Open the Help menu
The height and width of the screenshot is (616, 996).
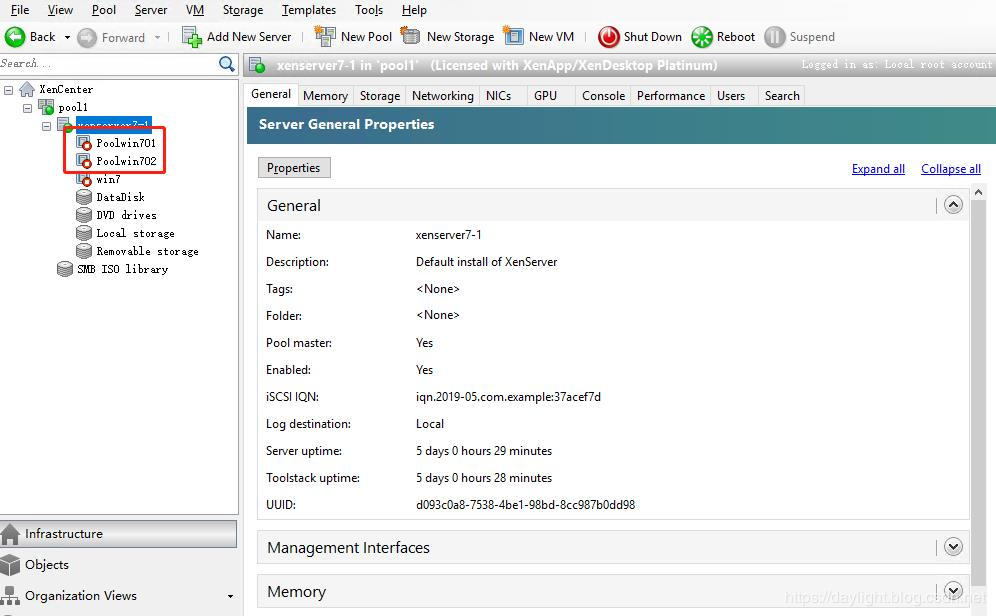point(414,10)
